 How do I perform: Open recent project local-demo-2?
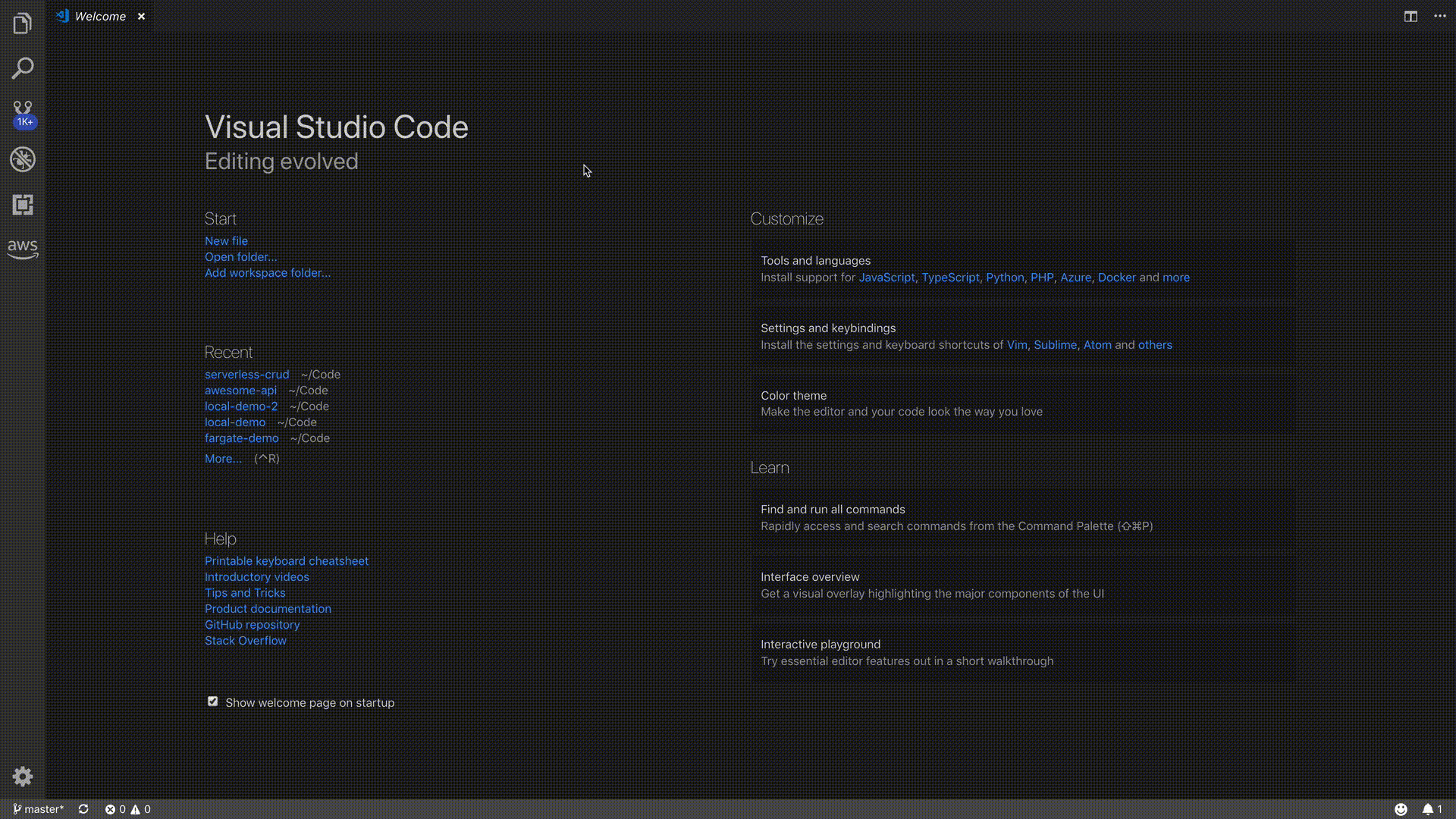(241, 406)
